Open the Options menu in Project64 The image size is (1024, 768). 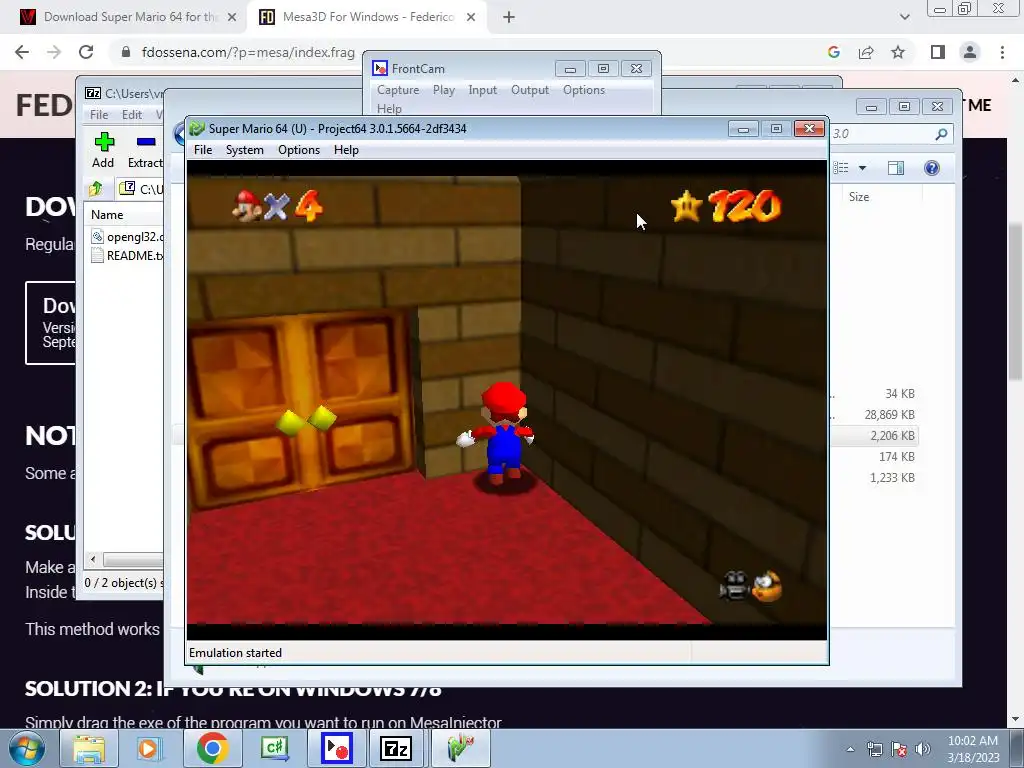tap(298, 150)
